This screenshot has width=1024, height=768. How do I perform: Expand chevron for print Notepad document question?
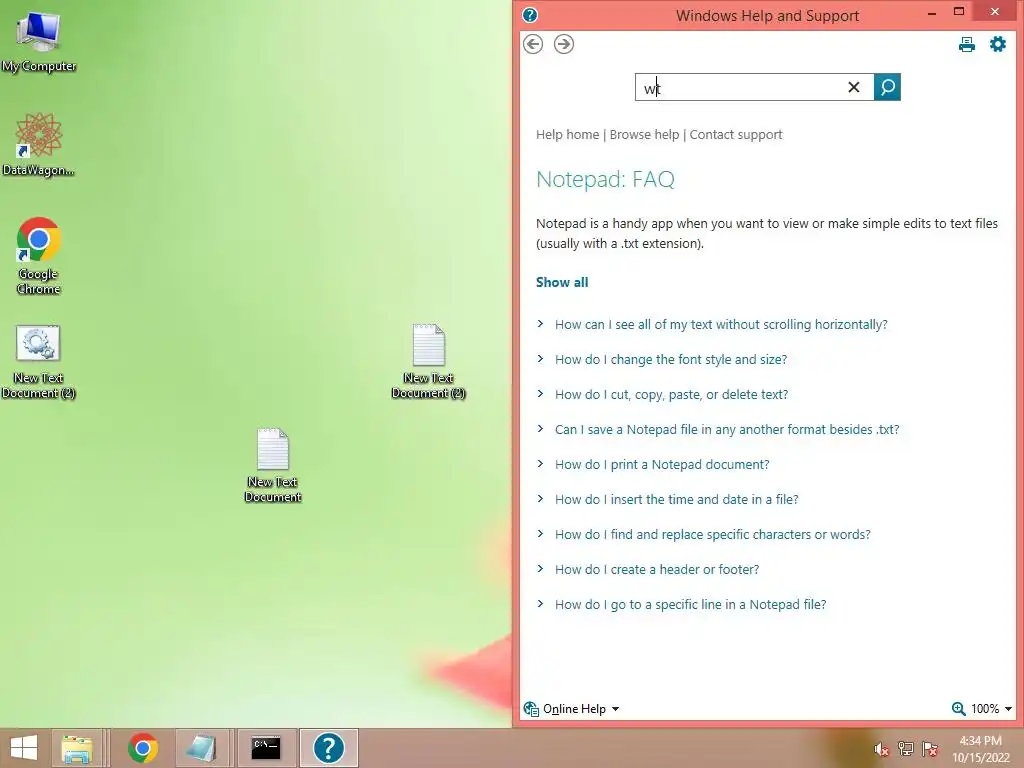540,464
